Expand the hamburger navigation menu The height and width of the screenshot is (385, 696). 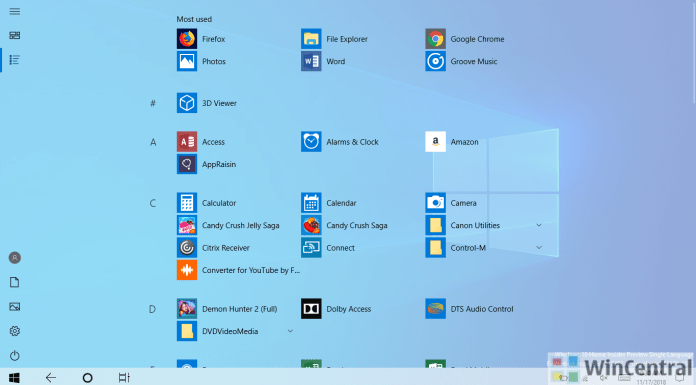coord(15,12)
